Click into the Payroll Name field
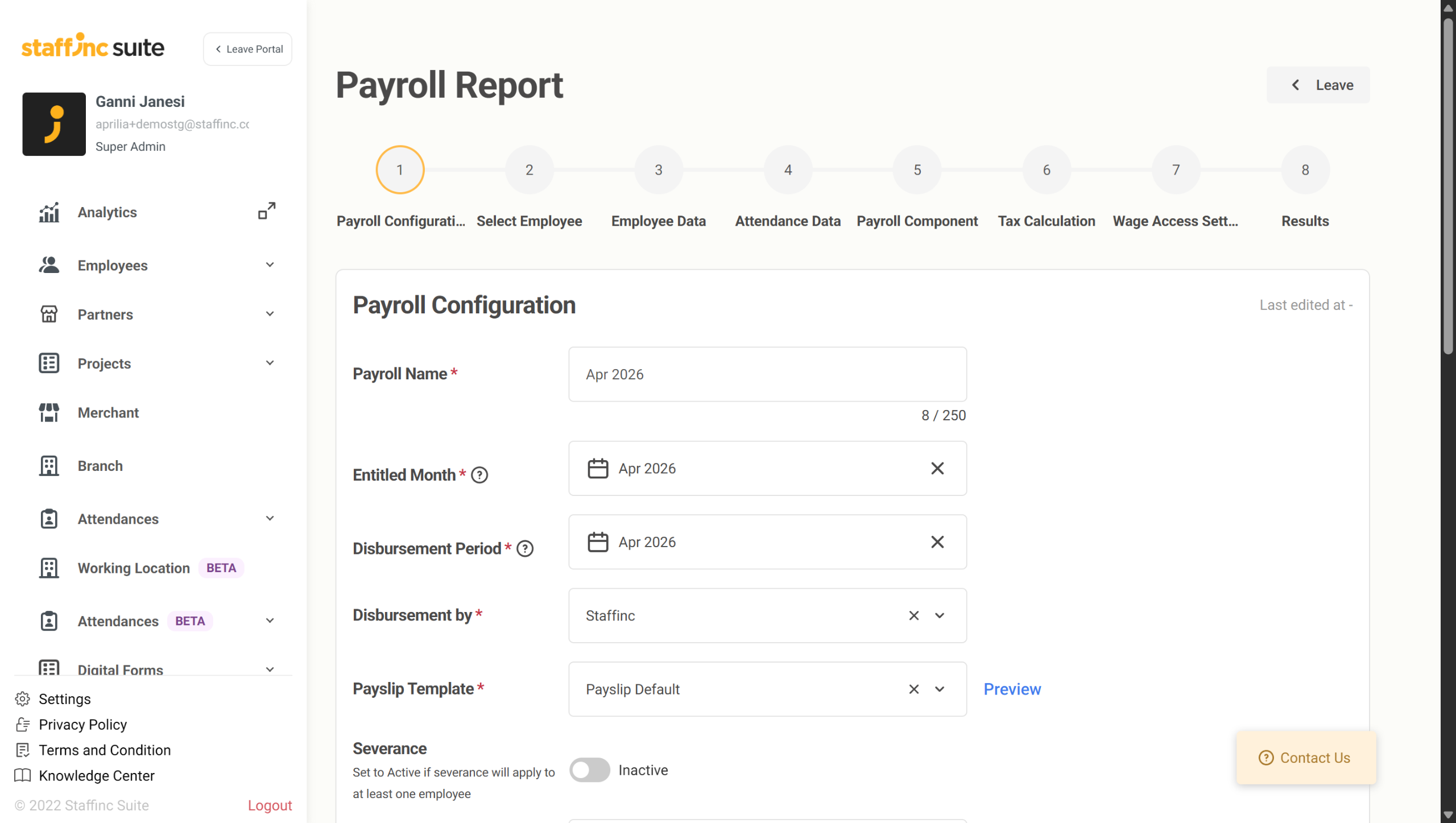The width and height of the screenshot is (1456, 823). (767, 374)
